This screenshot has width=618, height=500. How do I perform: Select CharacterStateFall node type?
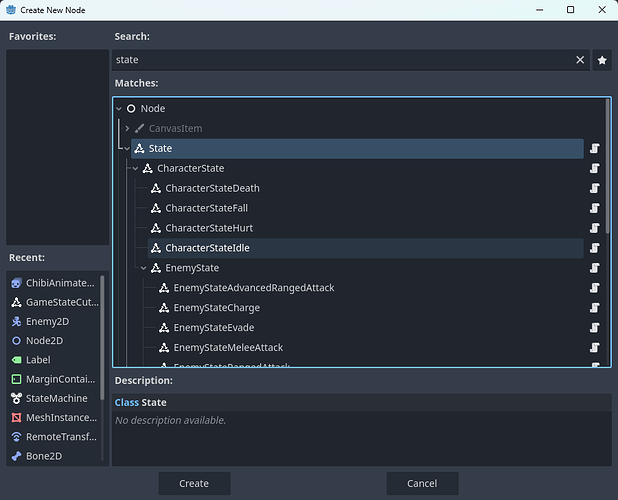(x=207, y=208)
